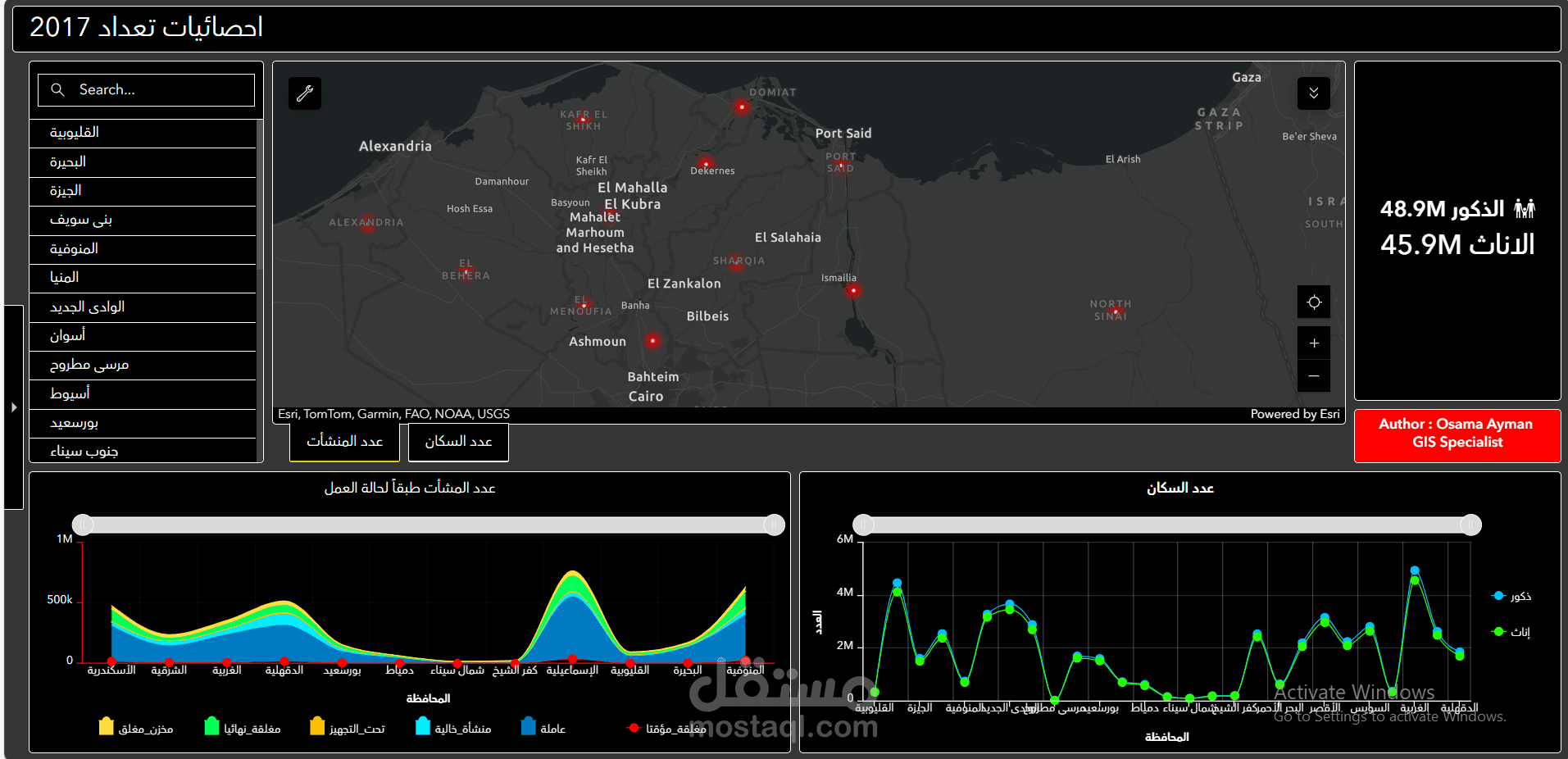1568x759 pixels.
Task: Click the red map marker at Sharqia
Action: coord(738,263)
